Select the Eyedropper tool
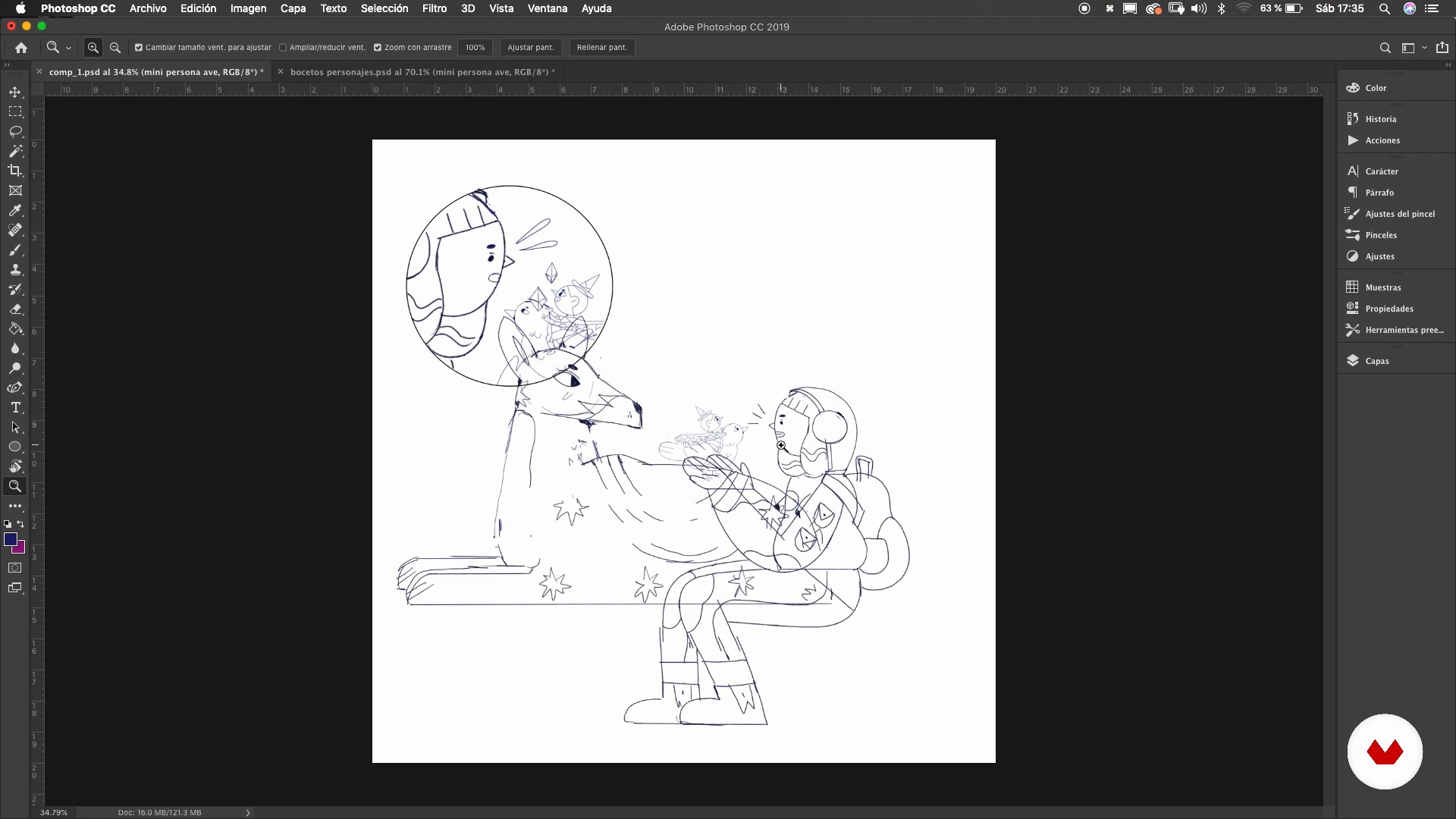 [15, 210]
